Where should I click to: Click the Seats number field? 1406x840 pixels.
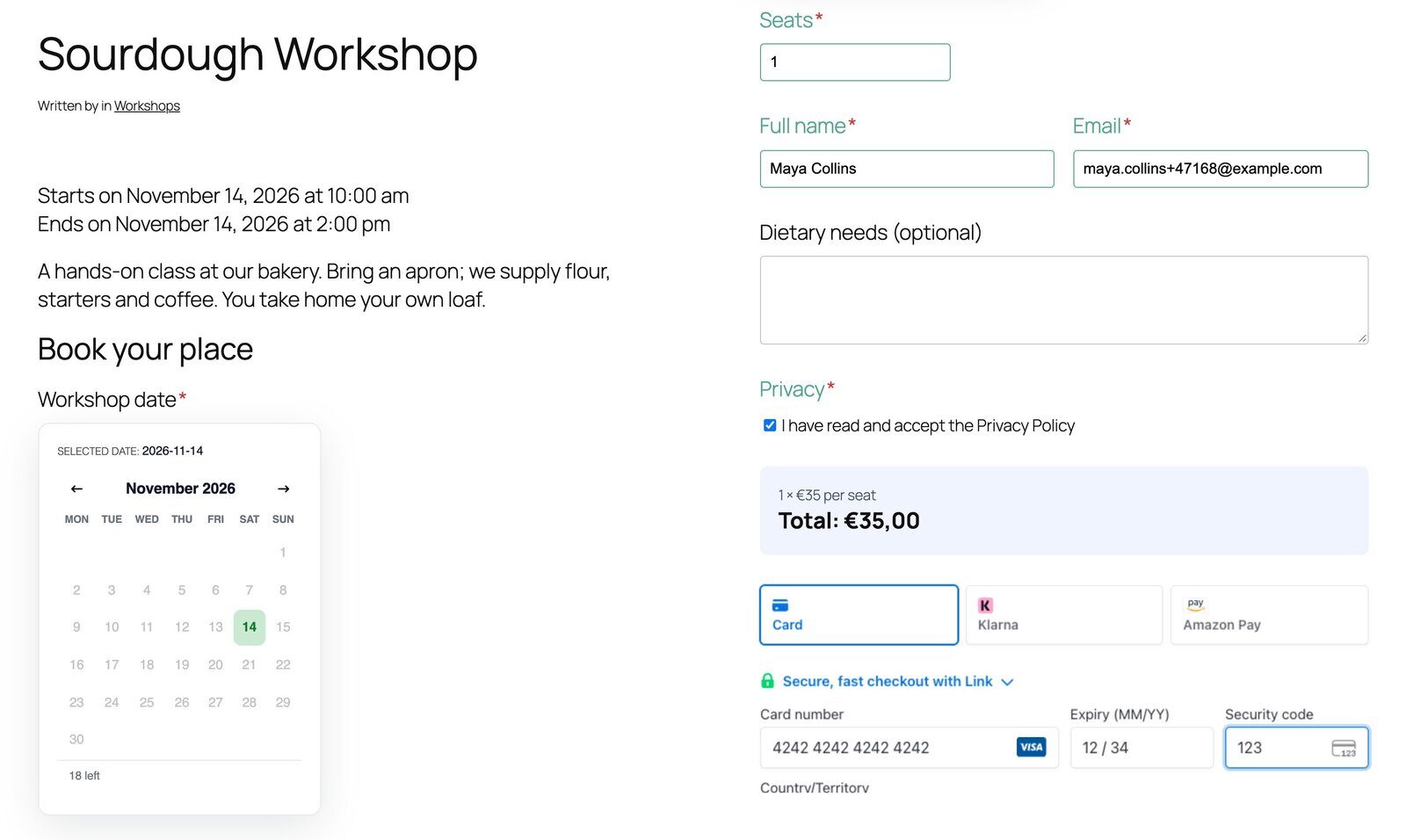(855, 62)
